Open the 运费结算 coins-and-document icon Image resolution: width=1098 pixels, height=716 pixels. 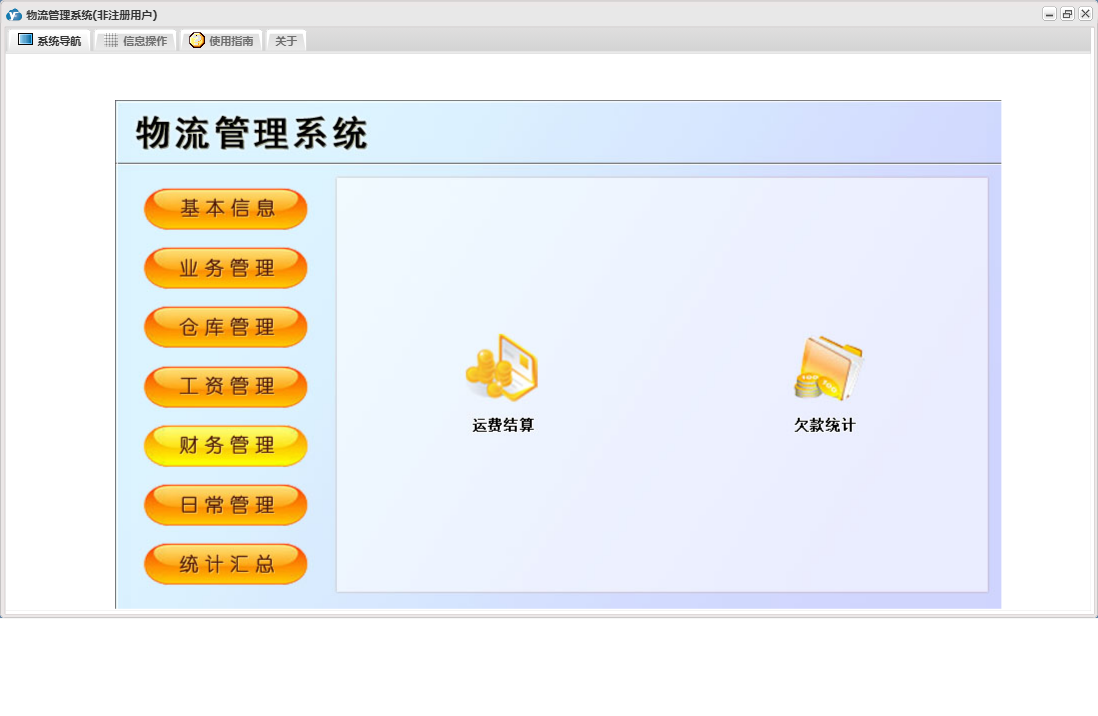coord(503,368)
